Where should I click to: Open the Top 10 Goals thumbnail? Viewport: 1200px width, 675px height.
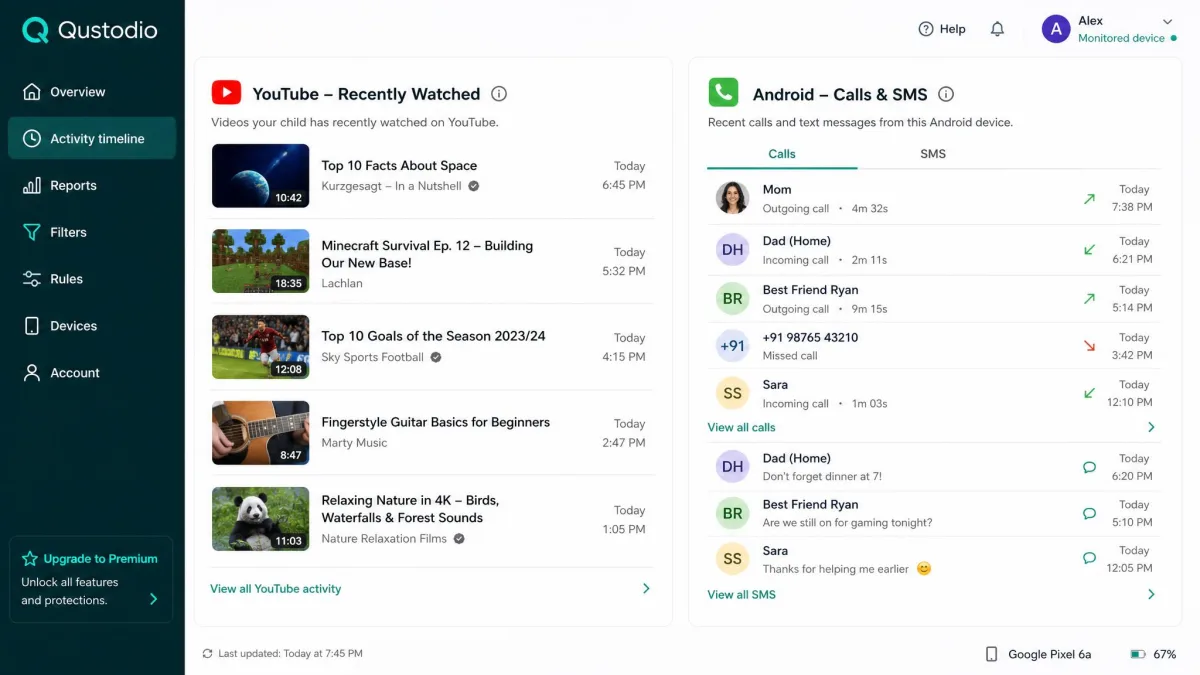[261, 348]
